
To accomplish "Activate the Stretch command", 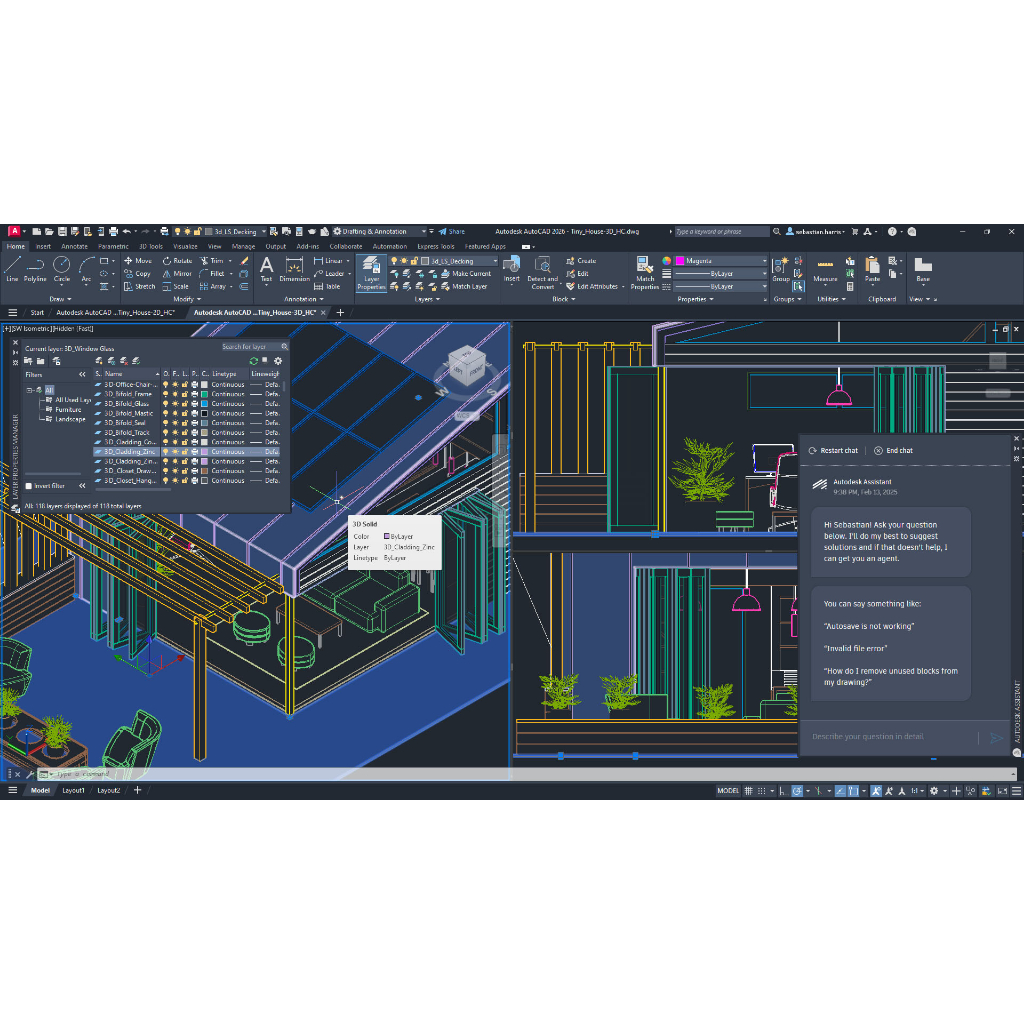I will coord(140,286).
